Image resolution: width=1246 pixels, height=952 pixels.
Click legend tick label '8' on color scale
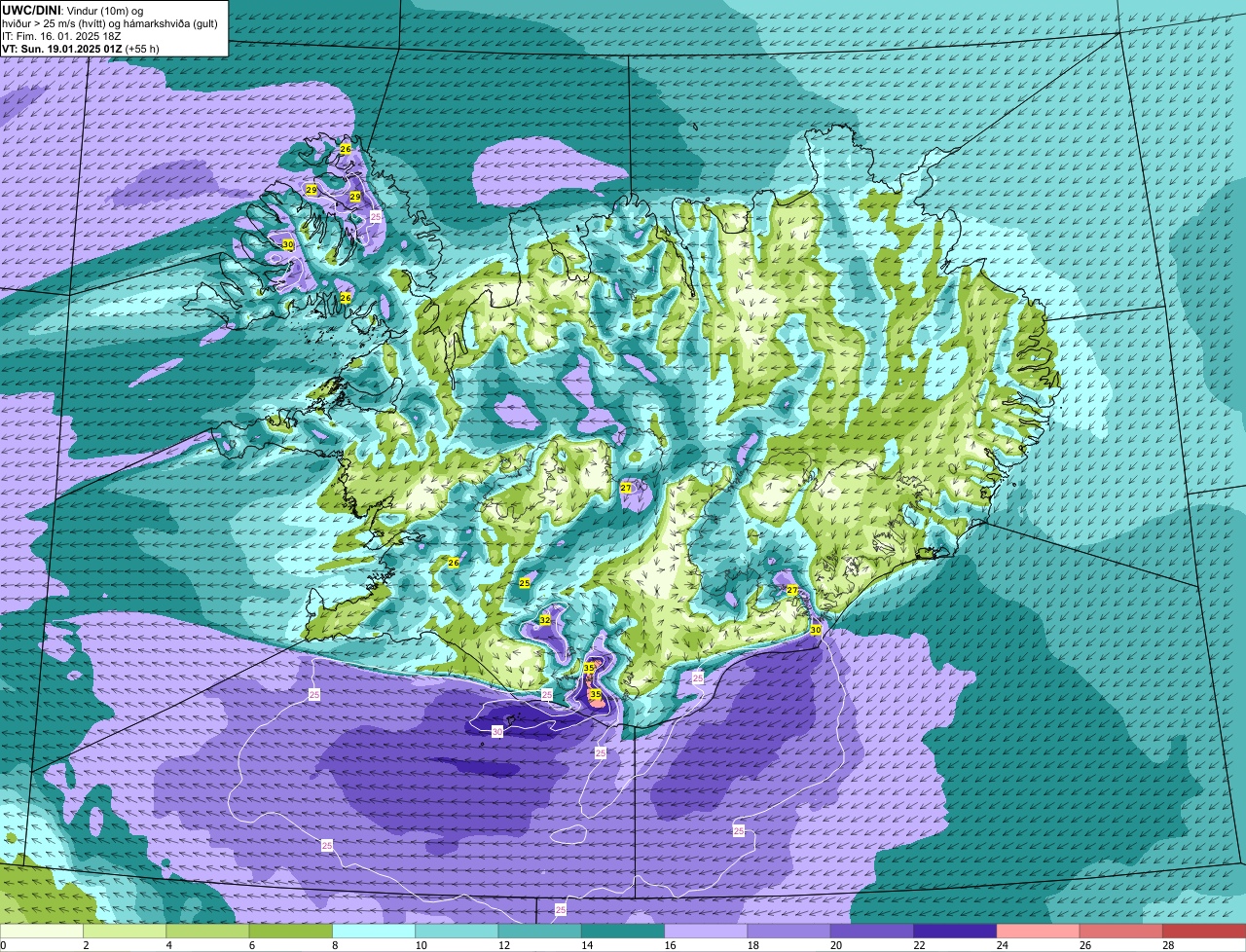tap(335, 945)
